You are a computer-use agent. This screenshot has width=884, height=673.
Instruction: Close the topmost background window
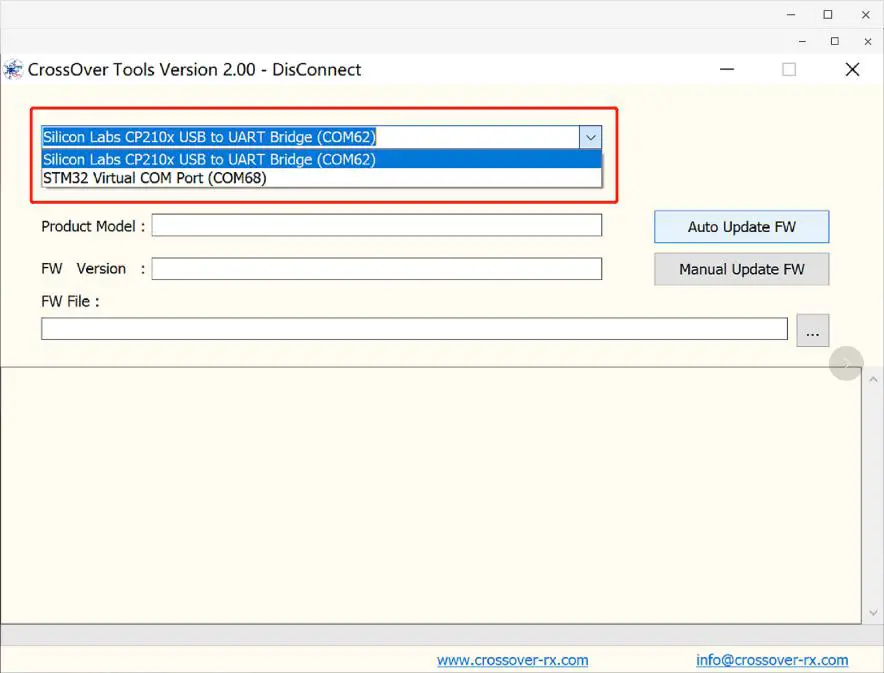click(866, 15)
